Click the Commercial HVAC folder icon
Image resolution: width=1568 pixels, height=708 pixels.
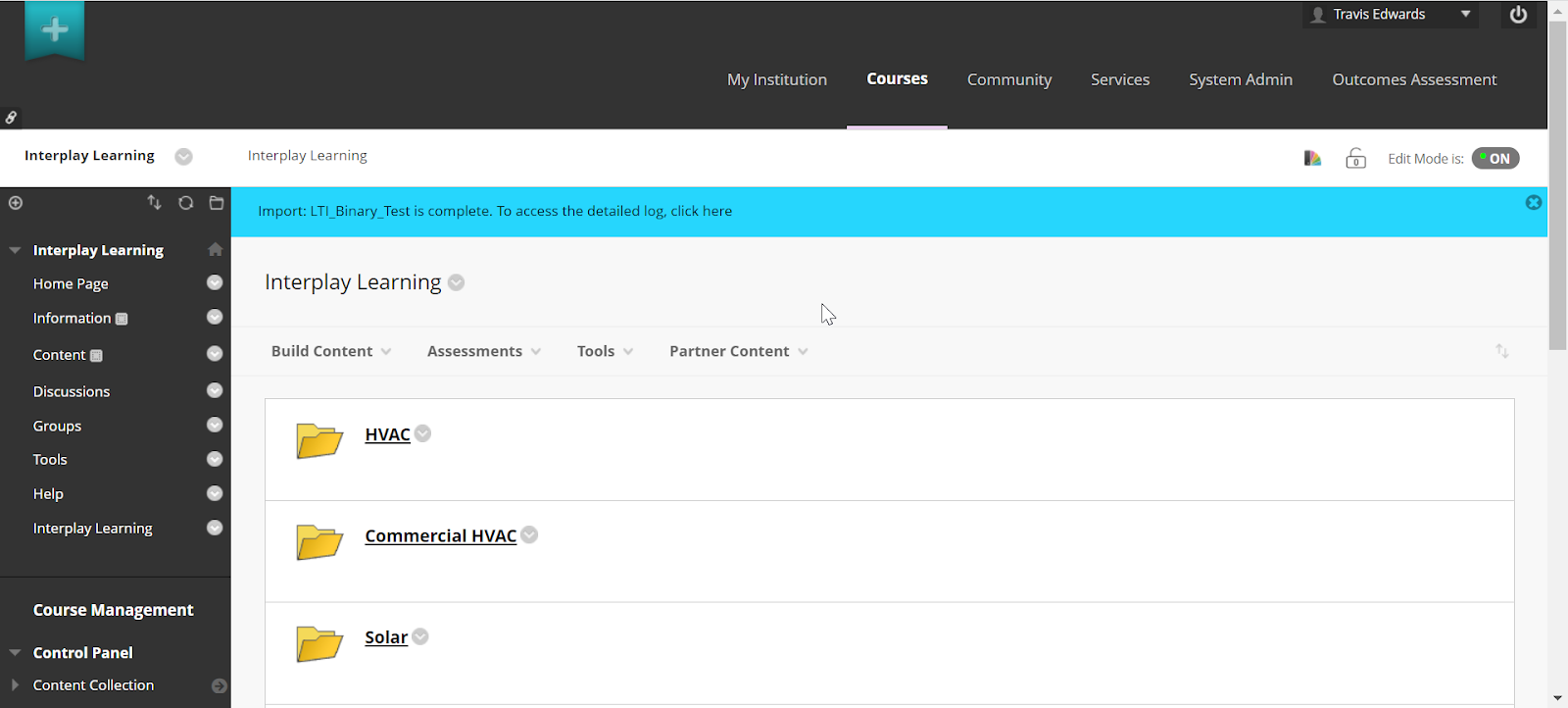319,541
